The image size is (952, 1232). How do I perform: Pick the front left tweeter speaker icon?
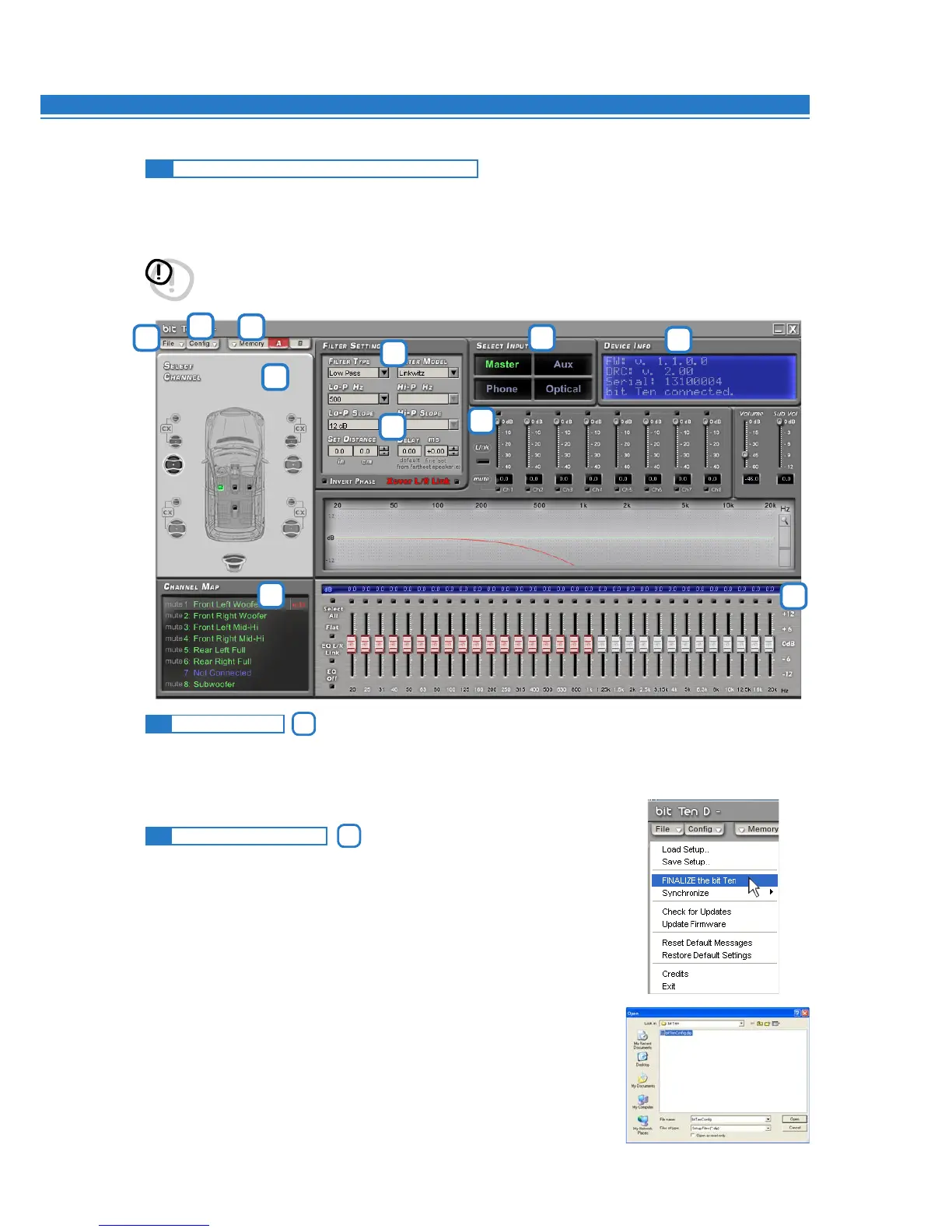(x=175, y=418)
